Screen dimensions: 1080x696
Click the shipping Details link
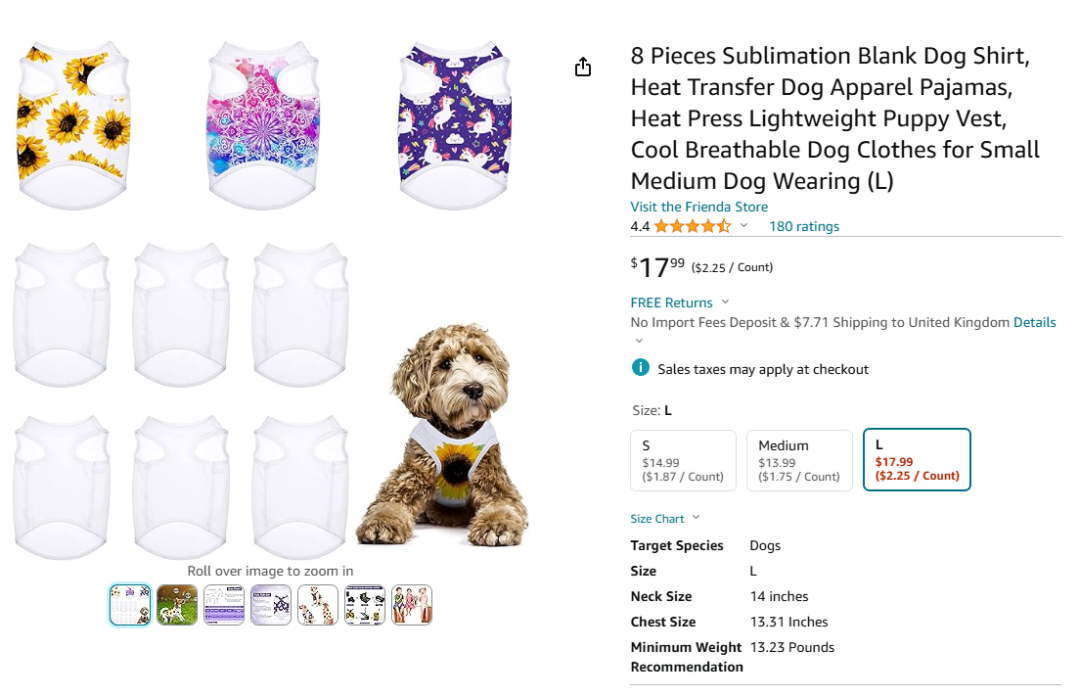click(1034, 322)
